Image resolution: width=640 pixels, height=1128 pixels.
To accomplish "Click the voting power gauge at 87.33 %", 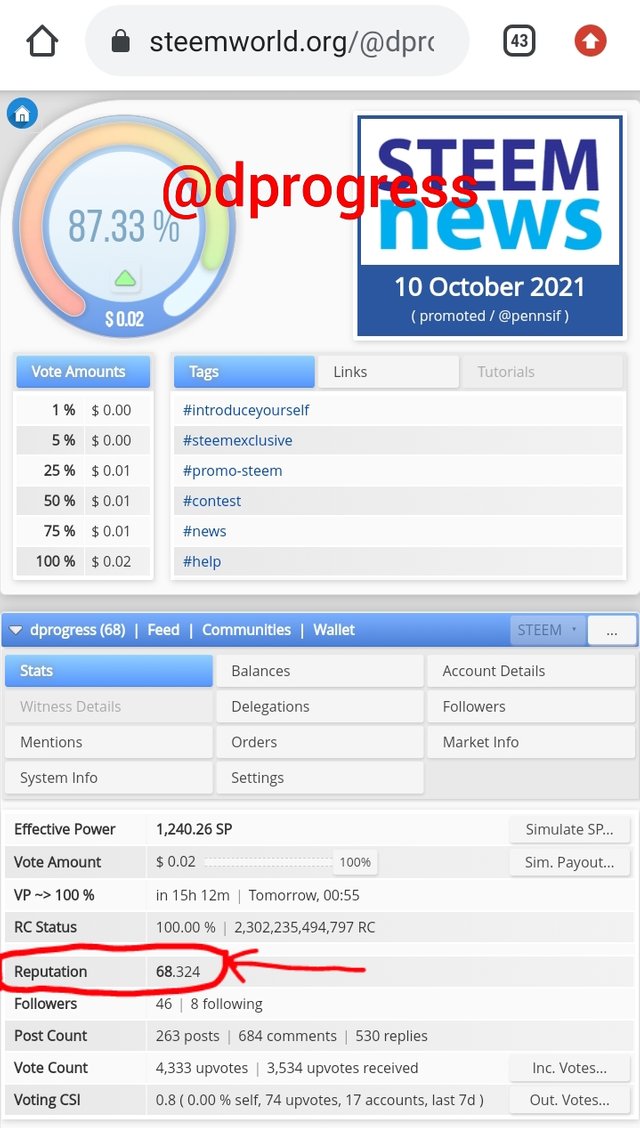I will (x=124, y=225).
